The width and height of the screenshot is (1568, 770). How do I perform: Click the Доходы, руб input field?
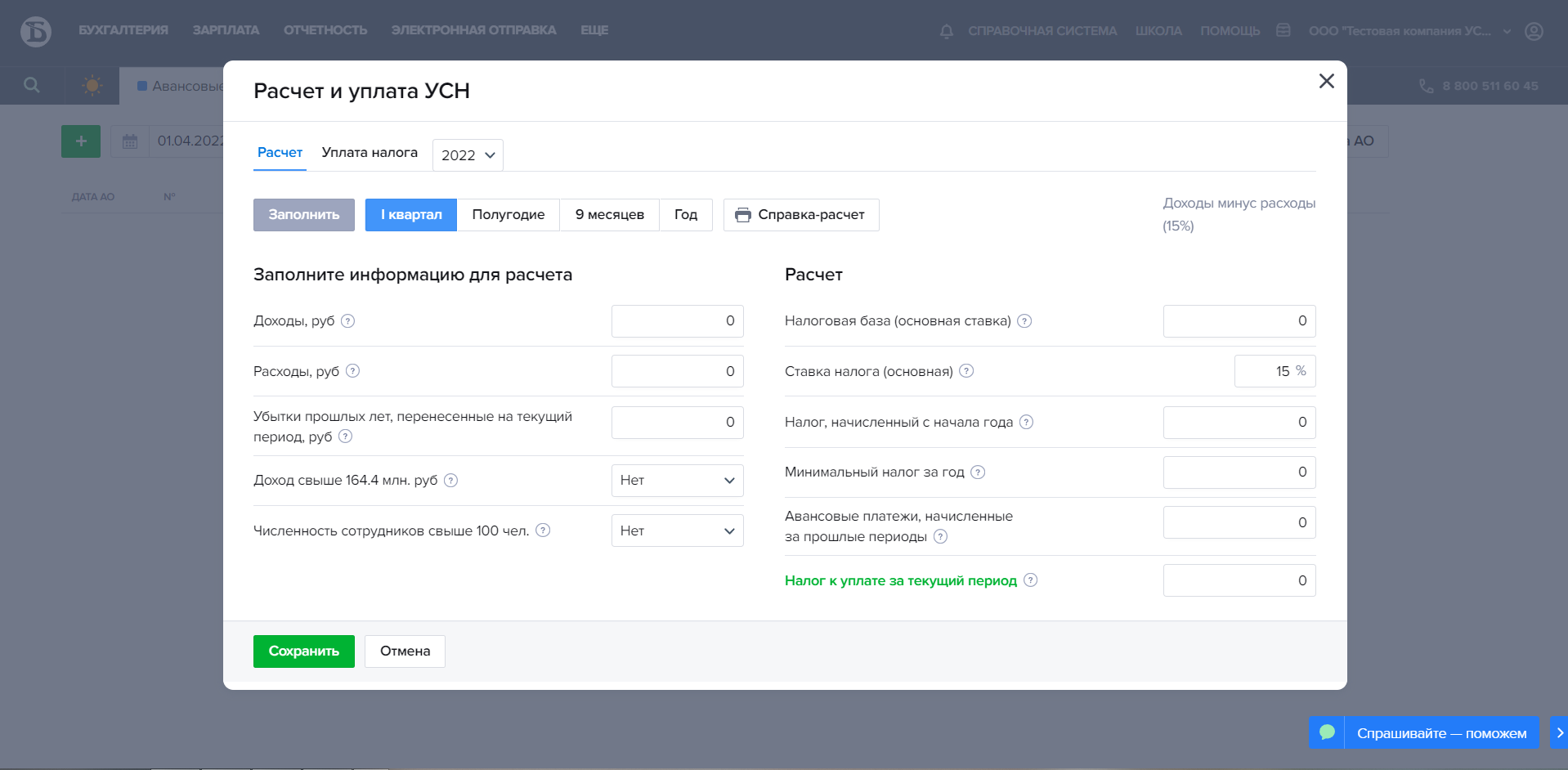point(678,321)
